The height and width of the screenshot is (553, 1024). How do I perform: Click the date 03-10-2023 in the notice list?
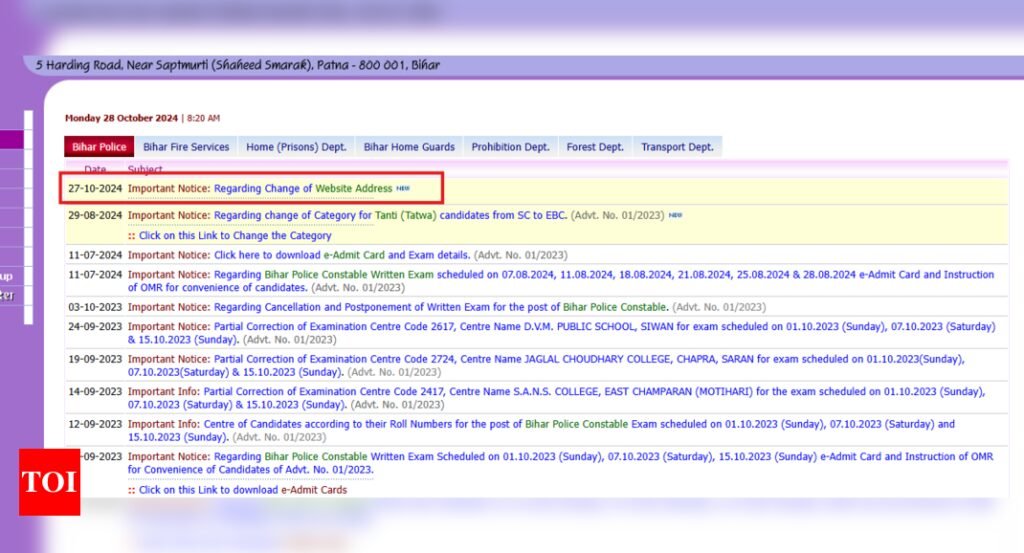pyautogui.click(x=95, y=307)
